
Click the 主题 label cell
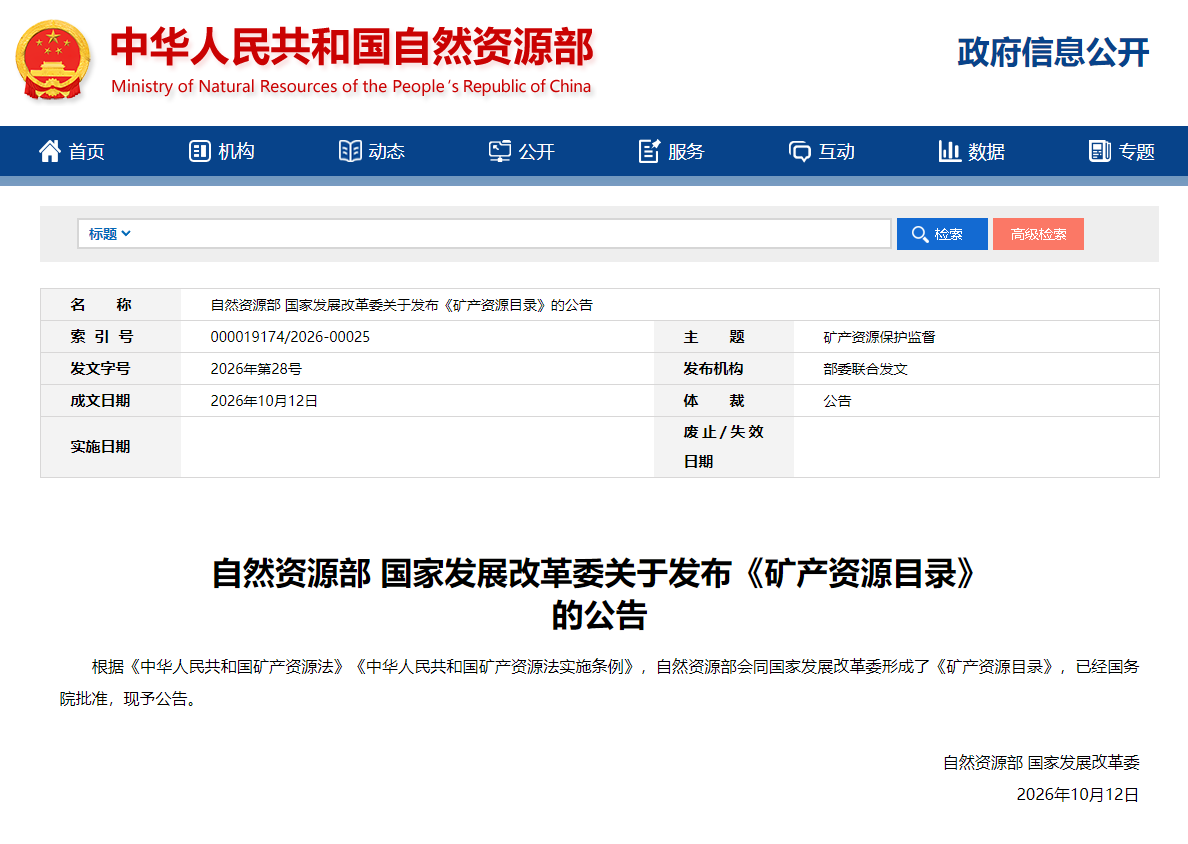tap(724, 337)
